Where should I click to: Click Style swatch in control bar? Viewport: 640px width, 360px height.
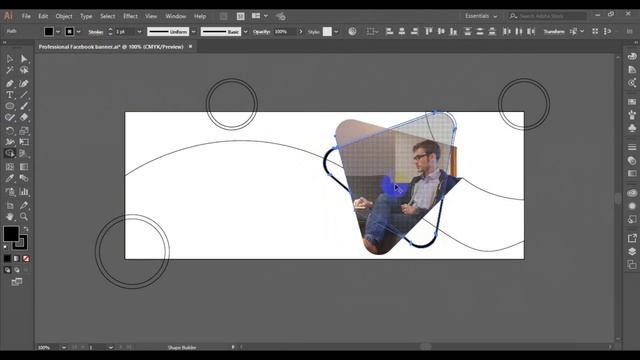pyautogui.click(x=327, y=31)
